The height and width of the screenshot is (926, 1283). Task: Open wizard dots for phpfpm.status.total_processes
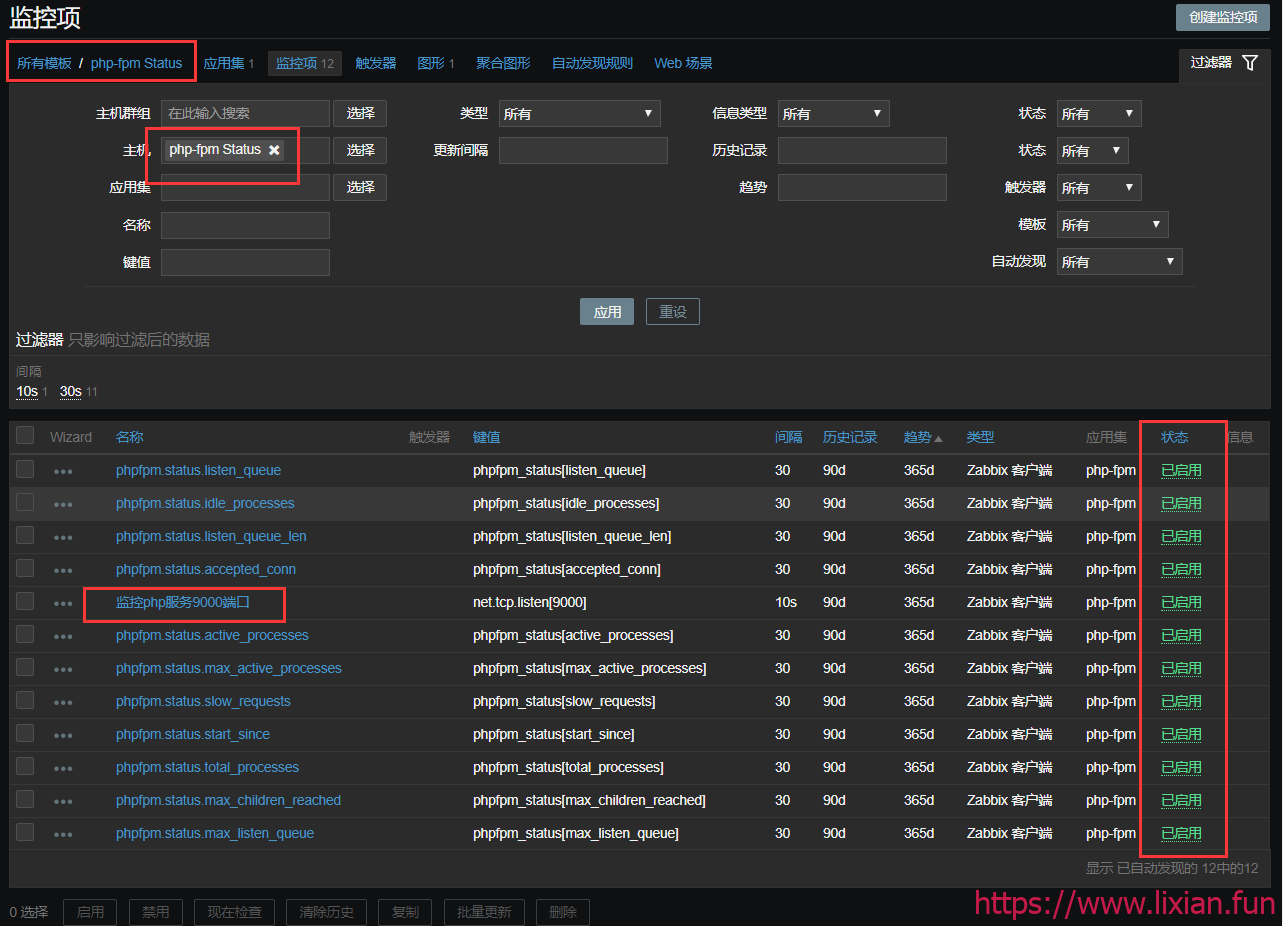63,768
